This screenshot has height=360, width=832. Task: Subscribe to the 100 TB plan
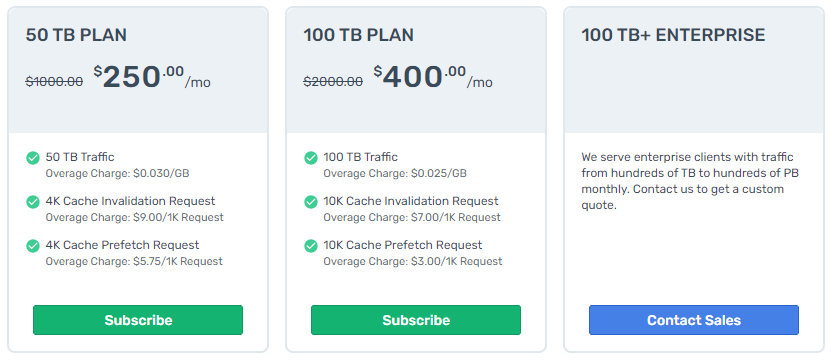[416, 320]
